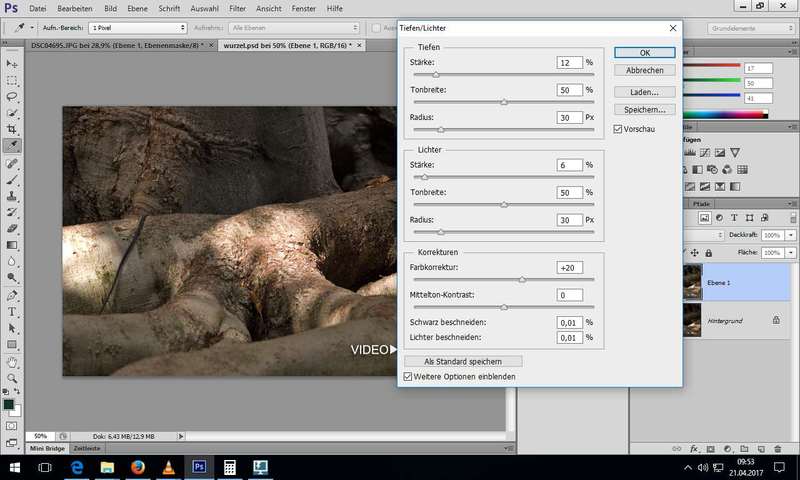
Task: Click the Farbkorrektur value field
Action: click(x=569, y=267)
